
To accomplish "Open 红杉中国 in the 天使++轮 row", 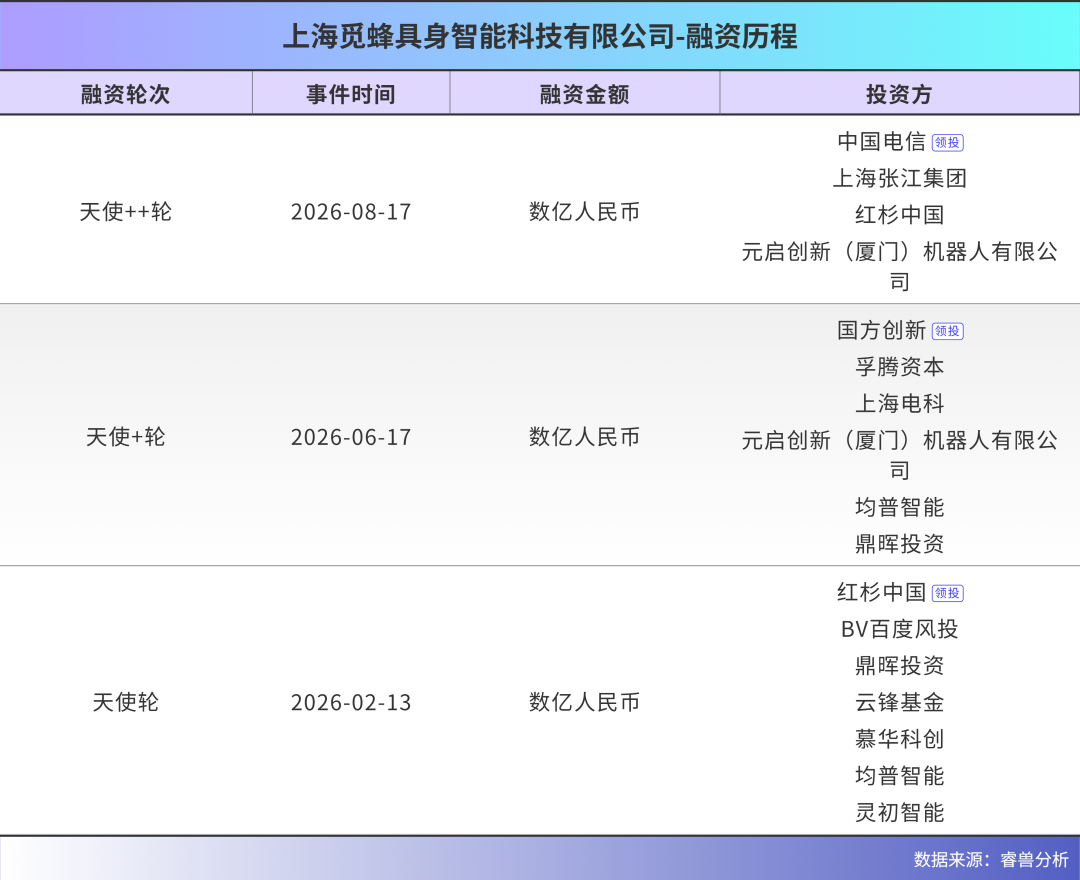I will 899,215.
